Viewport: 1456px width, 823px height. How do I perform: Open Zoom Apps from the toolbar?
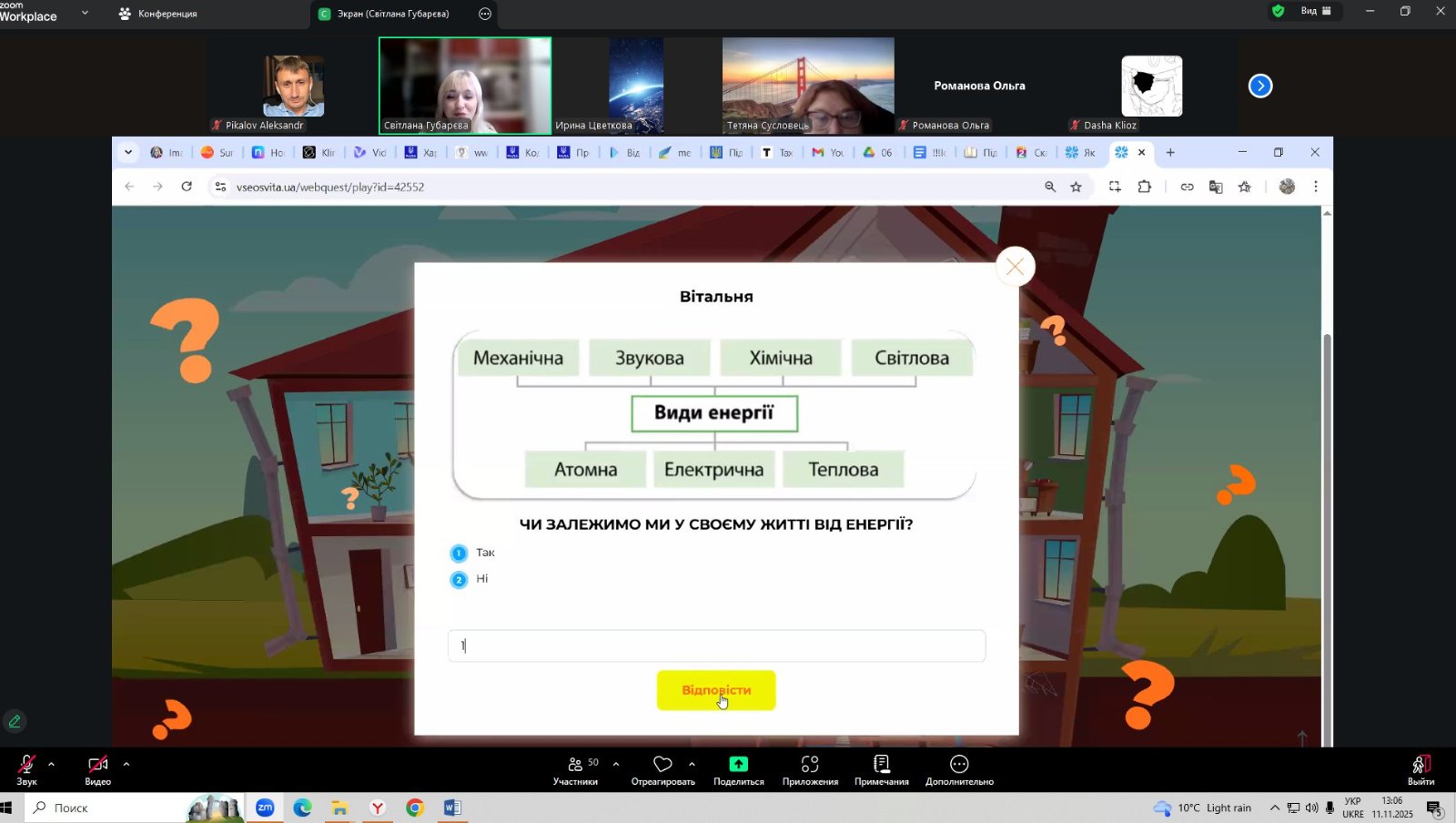coord(809,765)
